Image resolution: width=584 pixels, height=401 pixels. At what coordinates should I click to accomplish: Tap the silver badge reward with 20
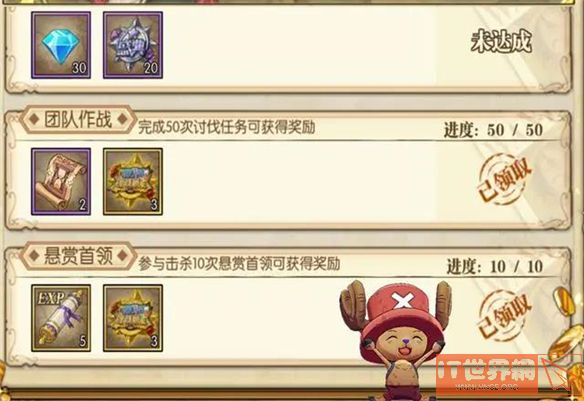(133, 45)
